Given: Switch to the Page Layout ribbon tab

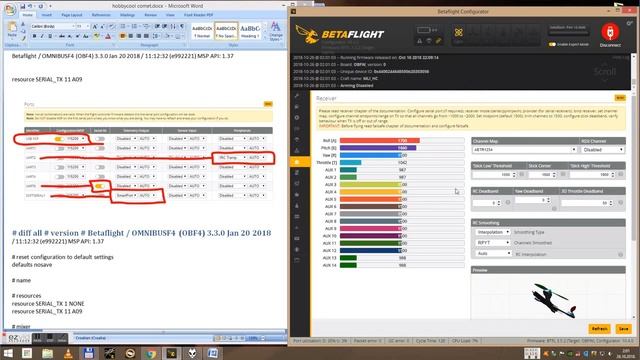Looking at the screenshot, I should 72,15.
